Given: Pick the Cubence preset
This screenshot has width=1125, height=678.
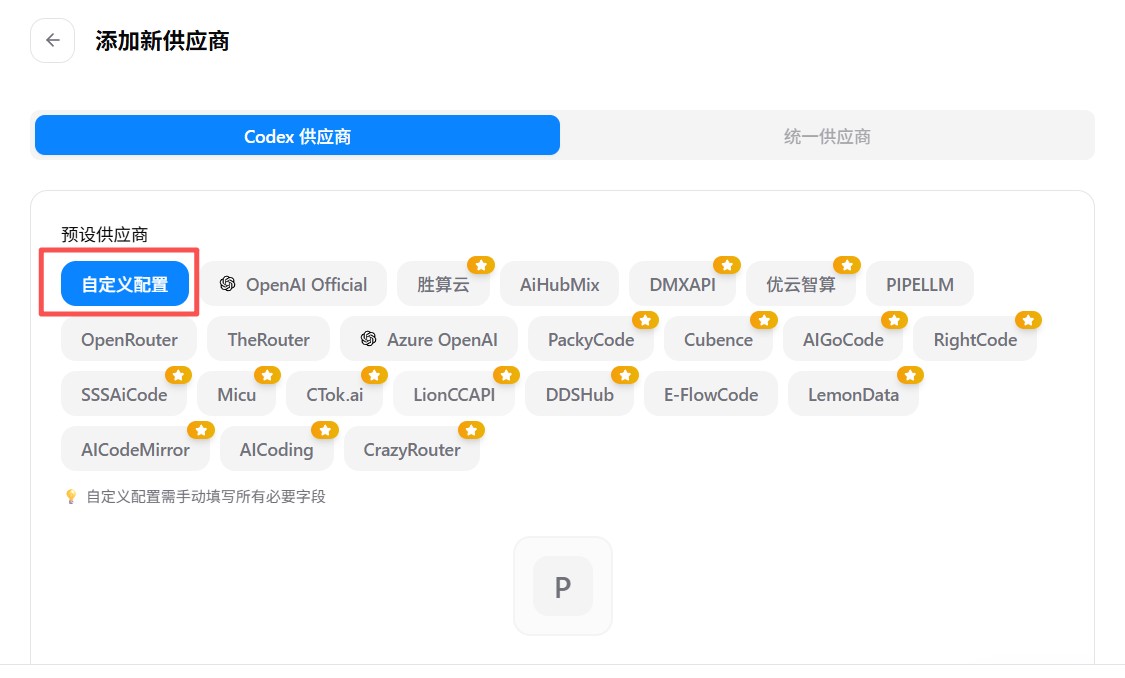Looking at the screenshot, I should pyautogui.click(x=718, y=339).
